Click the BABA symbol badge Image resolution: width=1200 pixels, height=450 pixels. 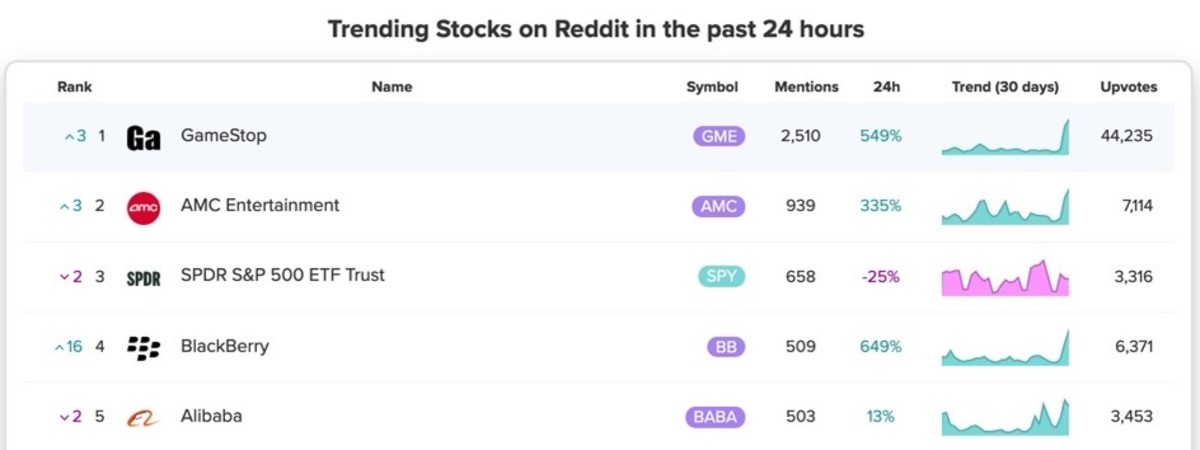coord(715,416)
